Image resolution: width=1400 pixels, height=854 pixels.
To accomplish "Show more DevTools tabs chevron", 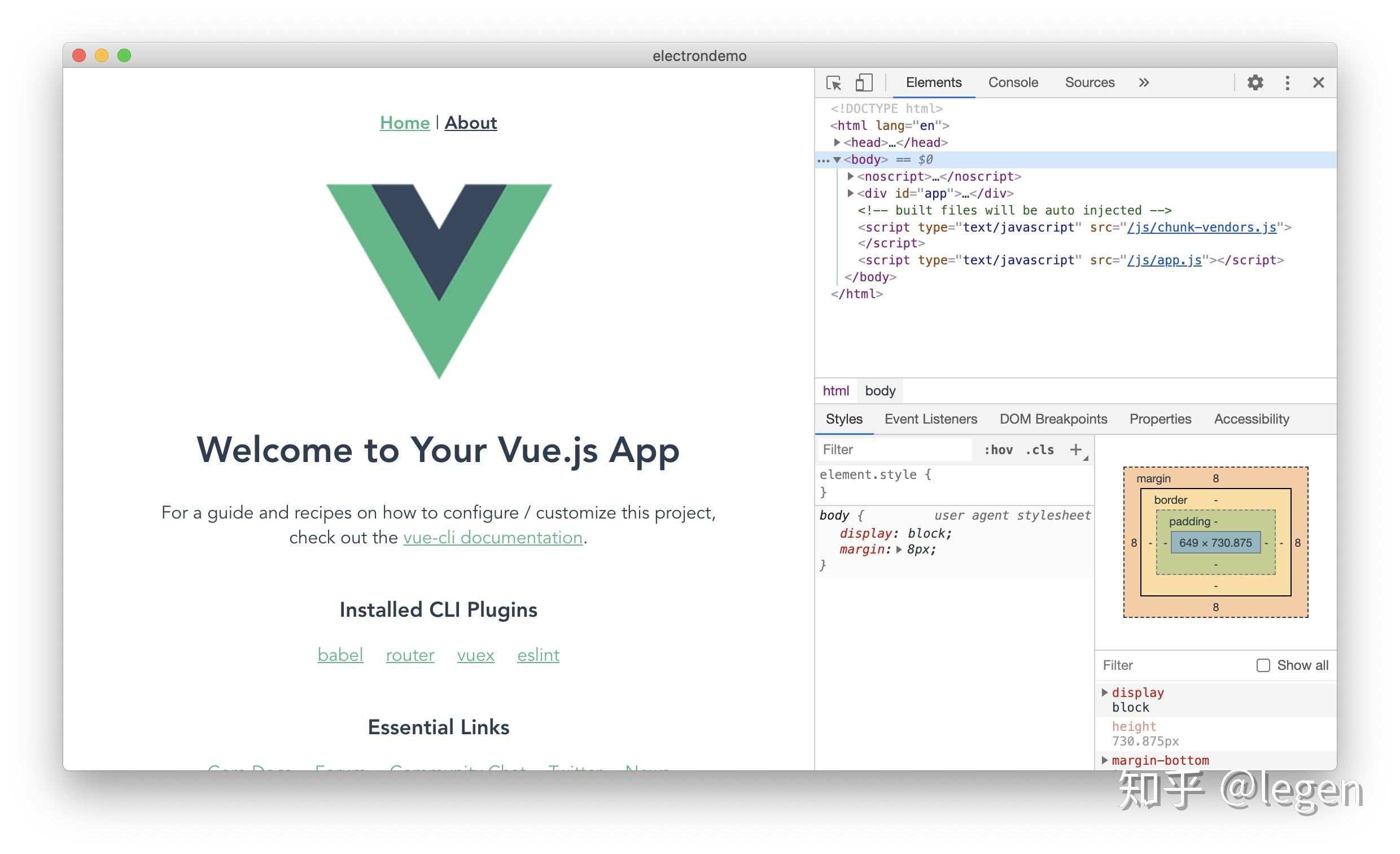I will [1144, 83].
